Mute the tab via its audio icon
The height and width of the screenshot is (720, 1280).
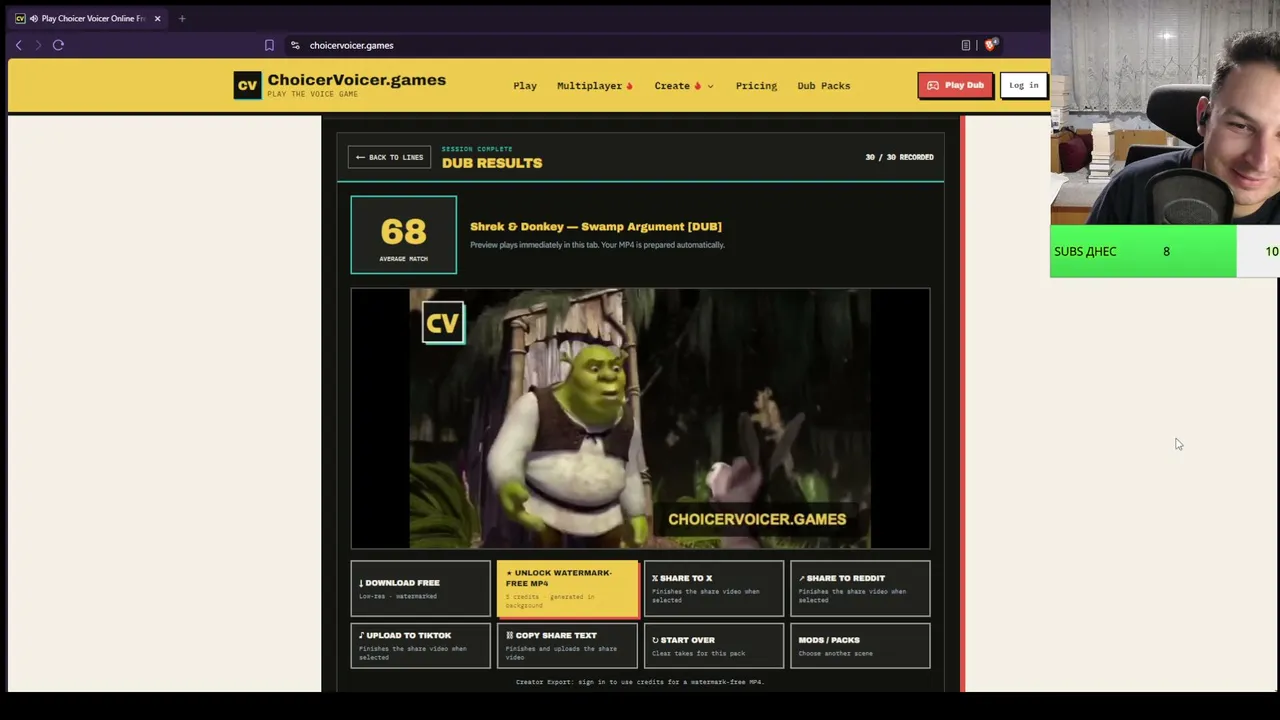coord(34,18)
